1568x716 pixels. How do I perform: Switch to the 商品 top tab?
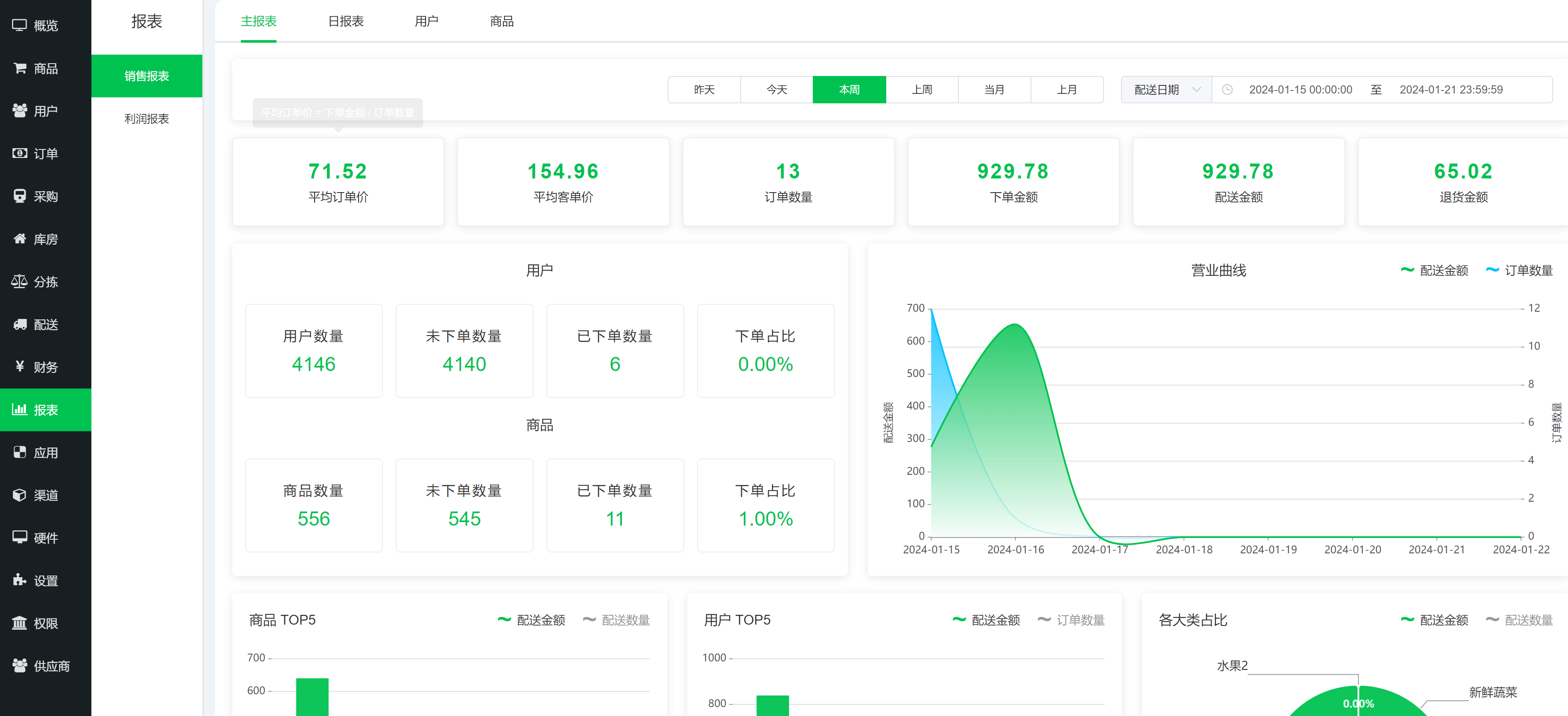(x=502, y=21)
